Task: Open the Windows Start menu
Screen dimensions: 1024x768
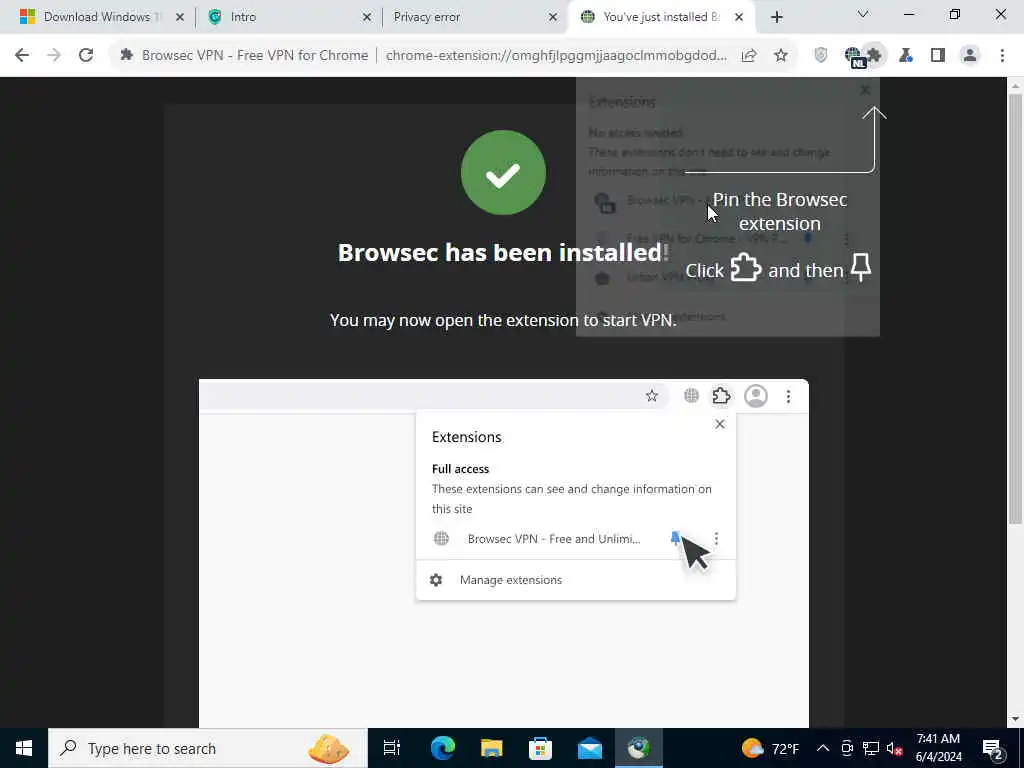Action: click(x=24, y=748)
